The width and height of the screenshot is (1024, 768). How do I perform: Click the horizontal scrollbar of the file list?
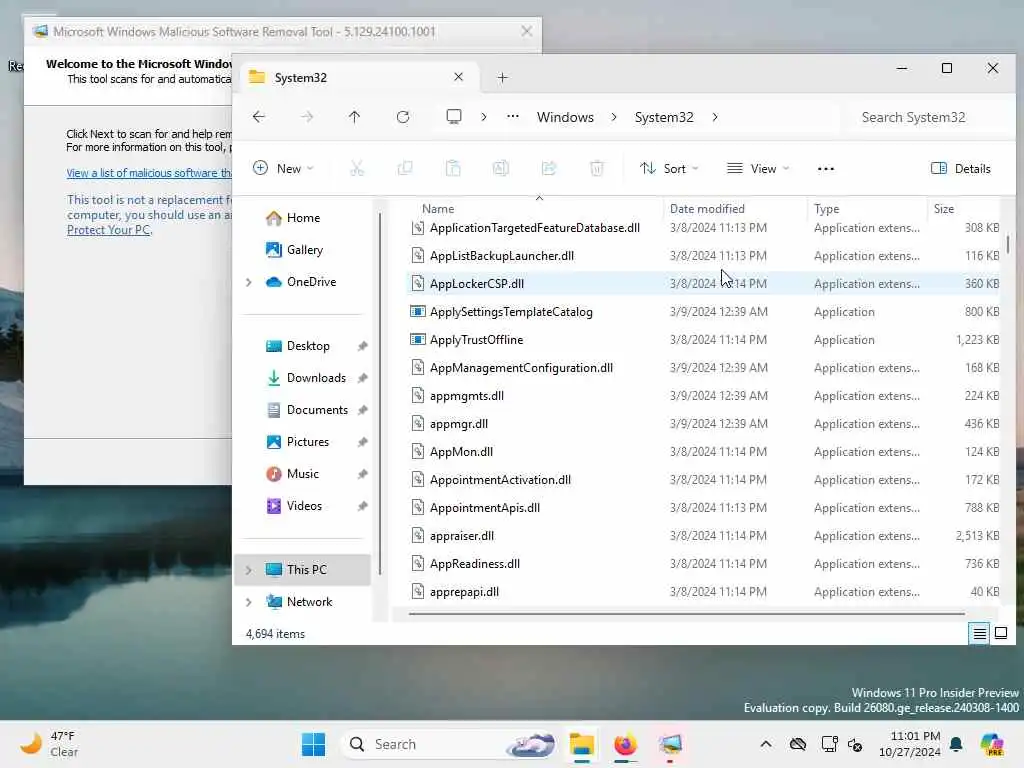click(x=686, y=614)
